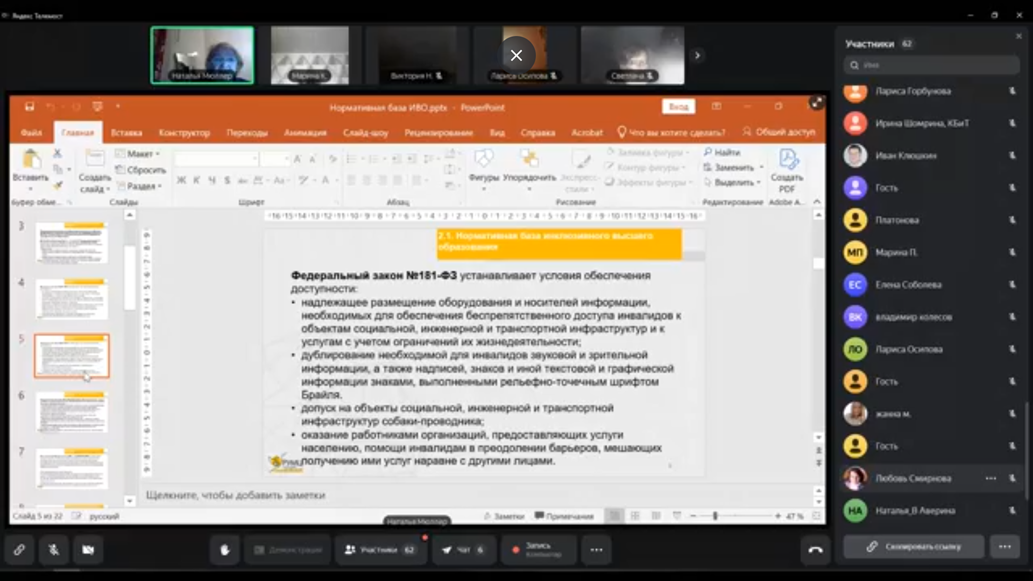Click the Скопировать ссылку button
The image size is (1033, 581).
coord(914,547)
